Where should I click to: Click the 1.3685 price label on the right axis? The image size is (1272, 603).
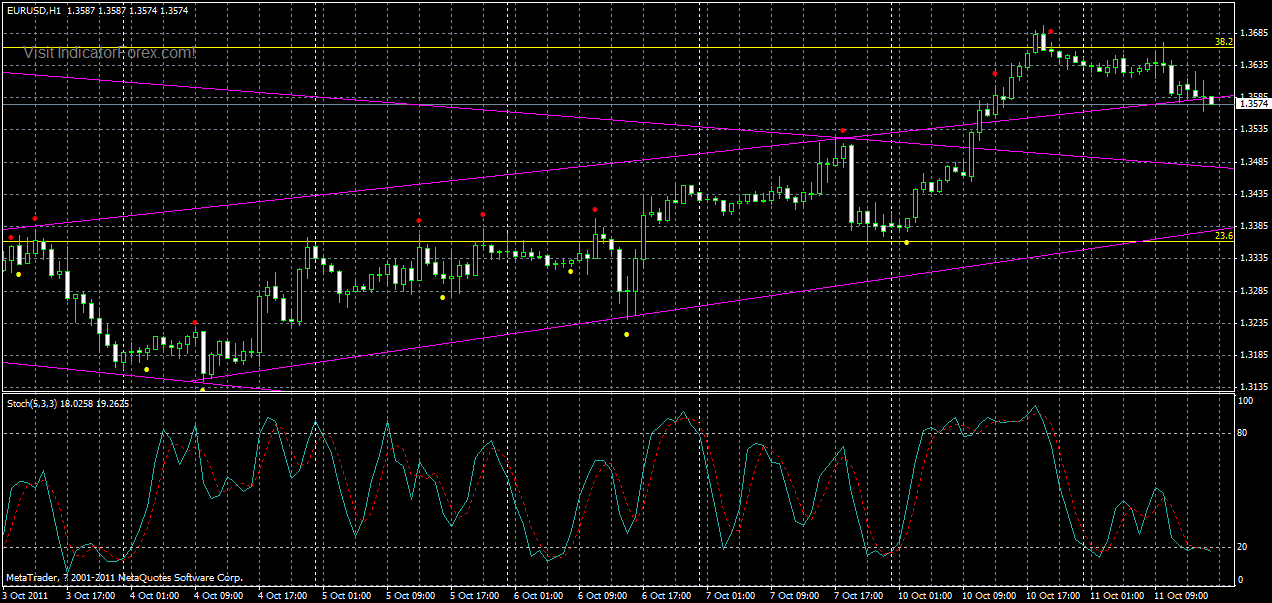1252,31
